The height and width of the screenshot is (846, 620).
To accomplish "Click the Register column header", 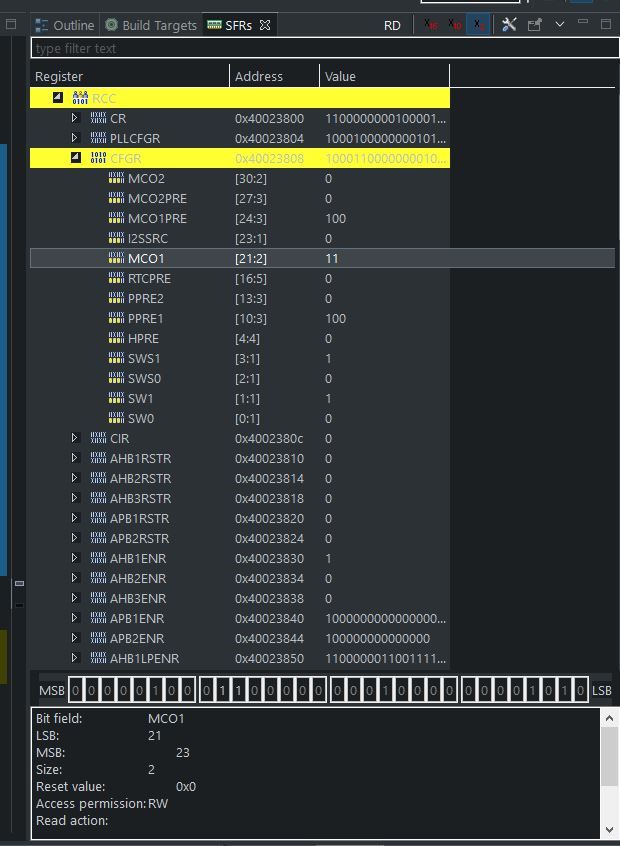I will (130, 76).
